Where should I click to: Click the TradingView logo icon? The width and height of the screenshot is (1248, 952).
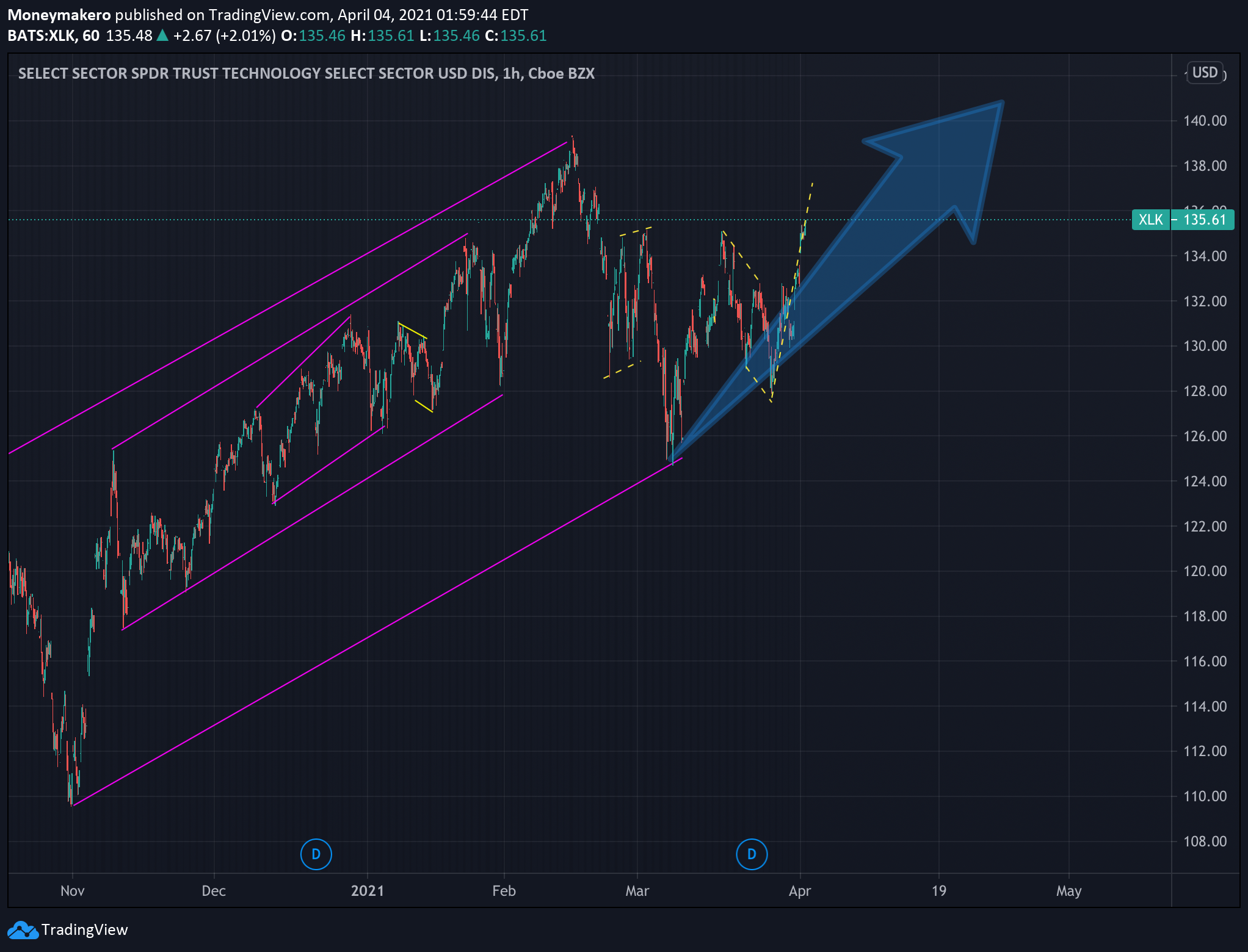tap(23, 930)
